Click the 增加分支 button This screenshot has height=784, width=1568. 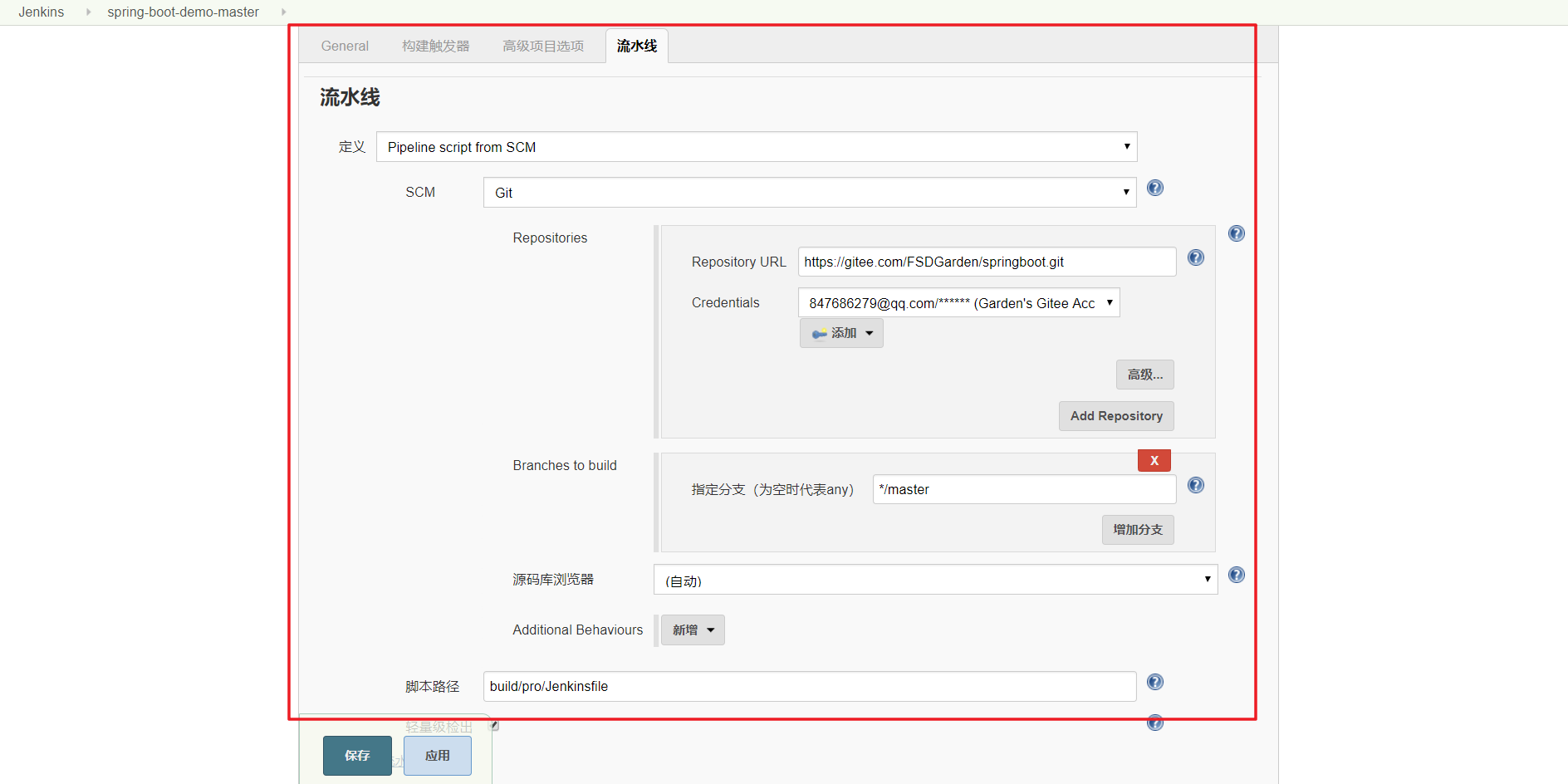(x=1138, y=530)
